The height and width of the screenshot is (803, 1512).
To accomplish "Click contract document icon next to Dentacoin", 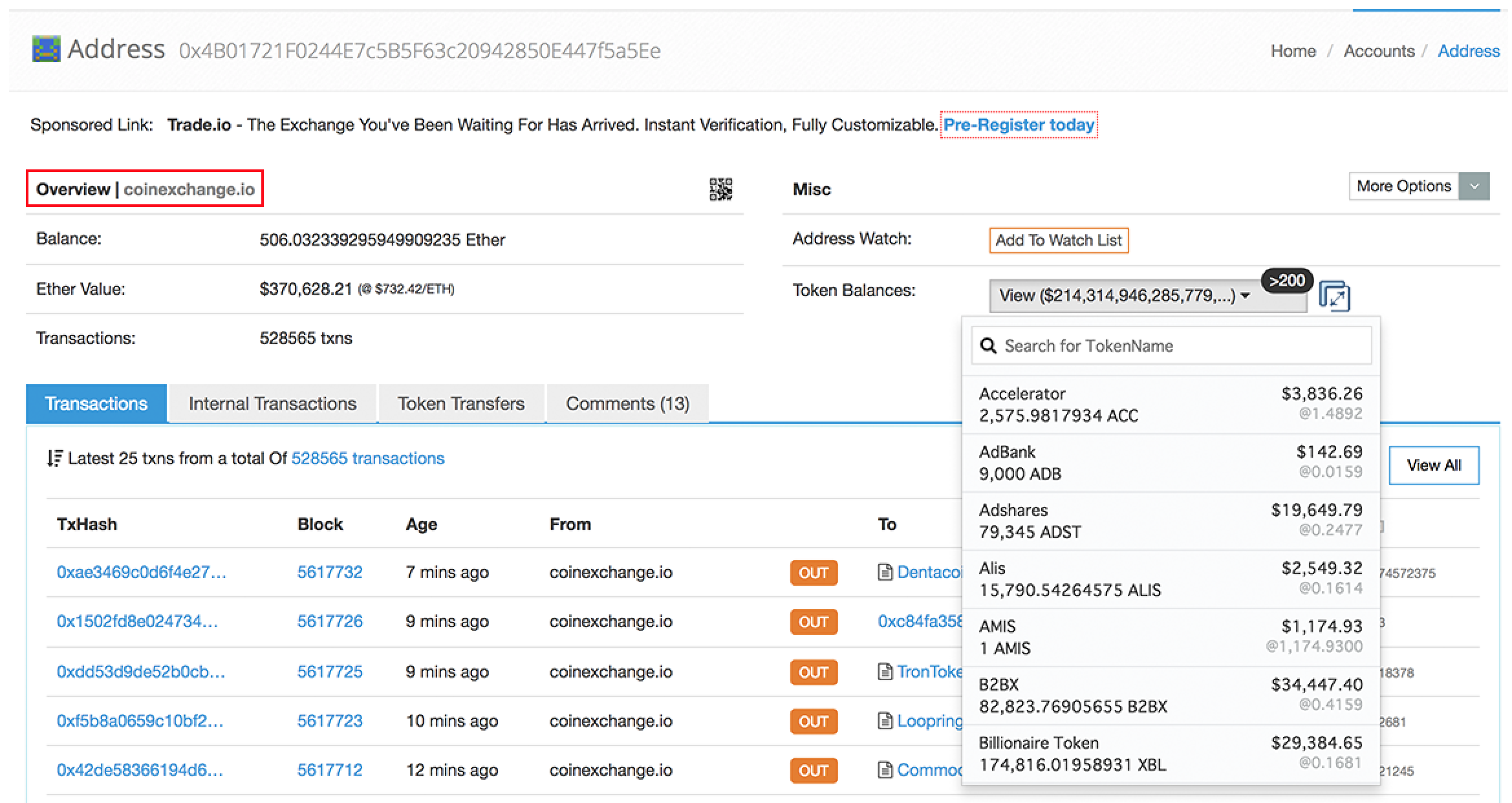I will [x=885, y=572].
